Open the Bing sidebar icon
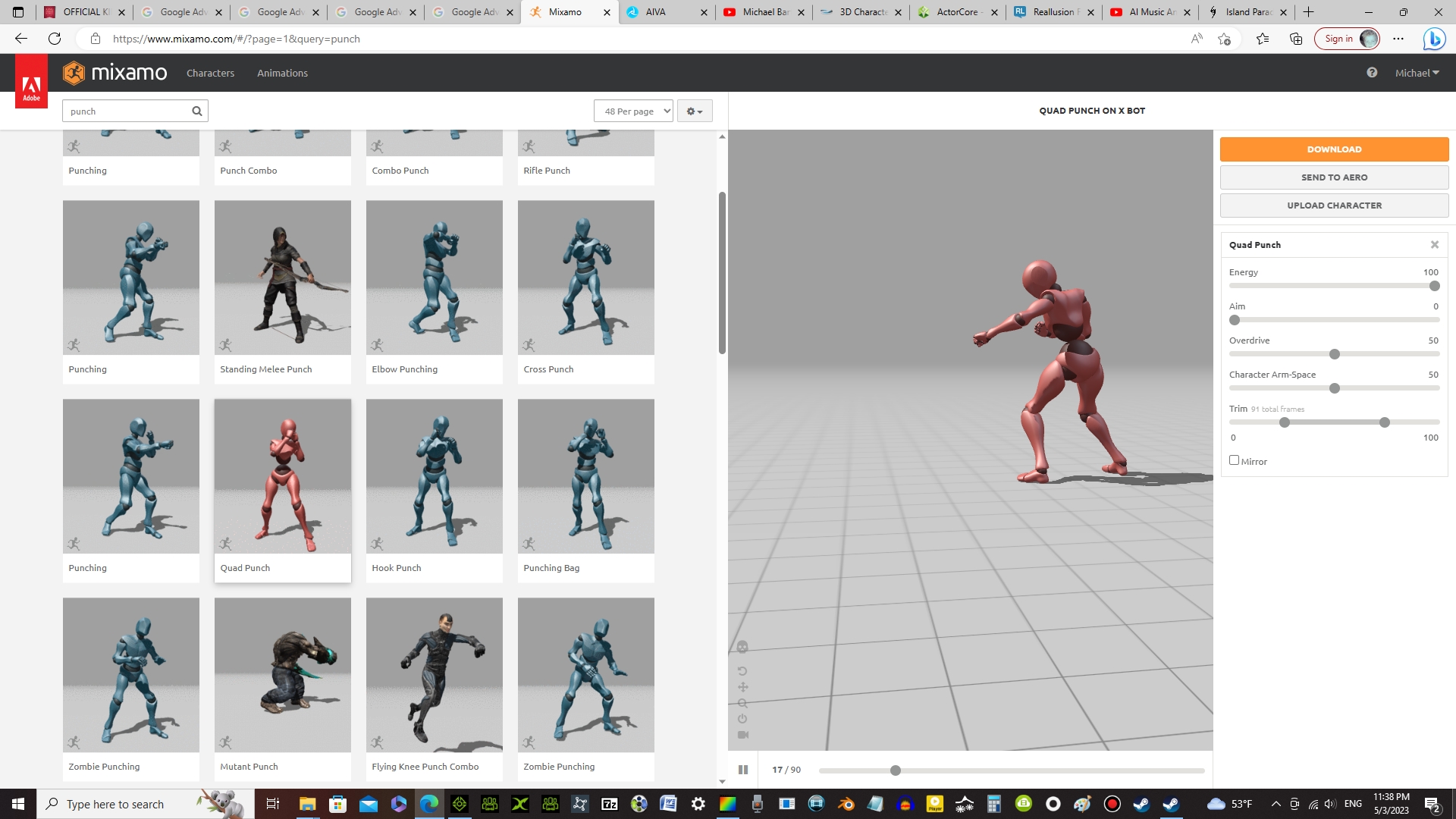This screenshot has width=1456, height=819. [x=1434, y=39]
